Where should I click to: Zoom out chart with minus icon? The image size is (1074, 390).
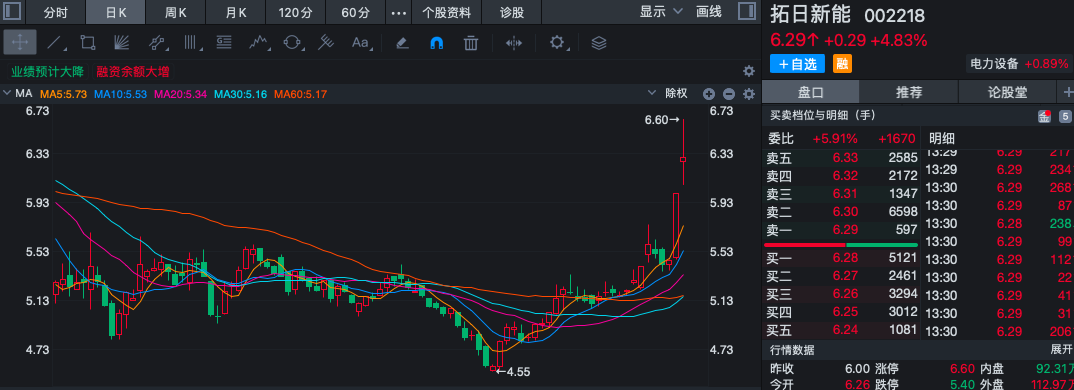coord(729,94)
